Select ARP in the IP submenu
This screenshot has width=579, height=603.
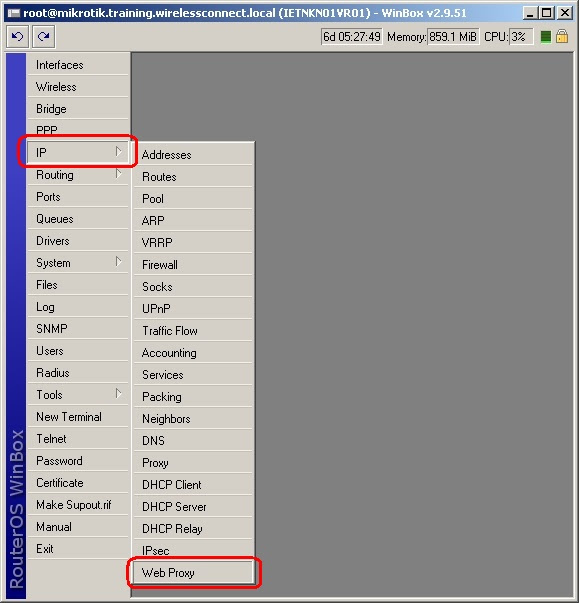(193, 221)
